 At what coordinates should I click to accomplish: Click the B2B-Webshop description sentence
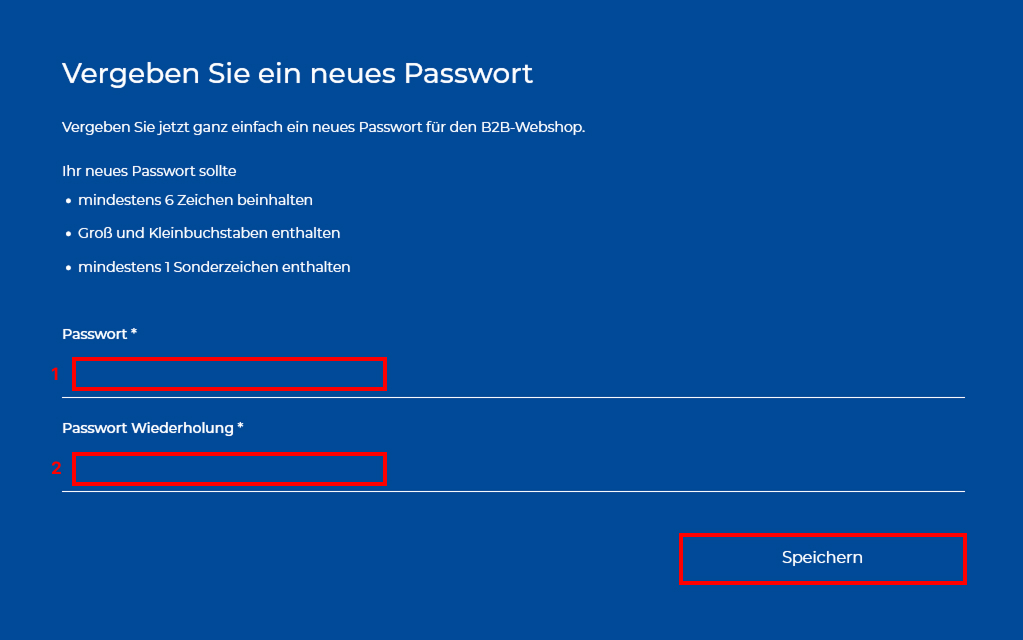coord(323,127)
